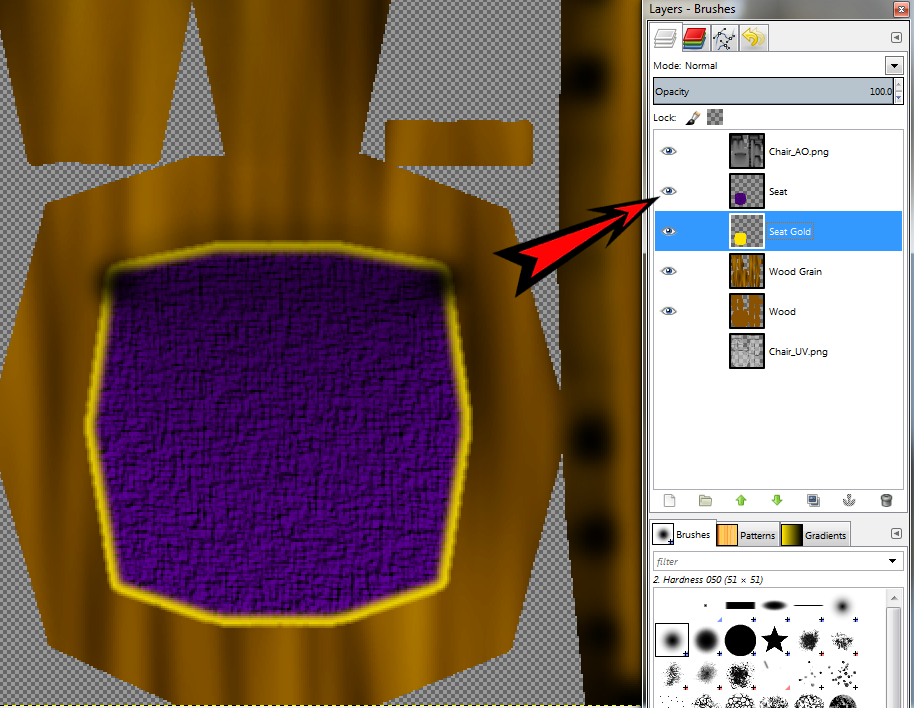Viewport: 914px width, 708px height.
Task: Click the Chair_UV.png layer name
Action: 798,352
